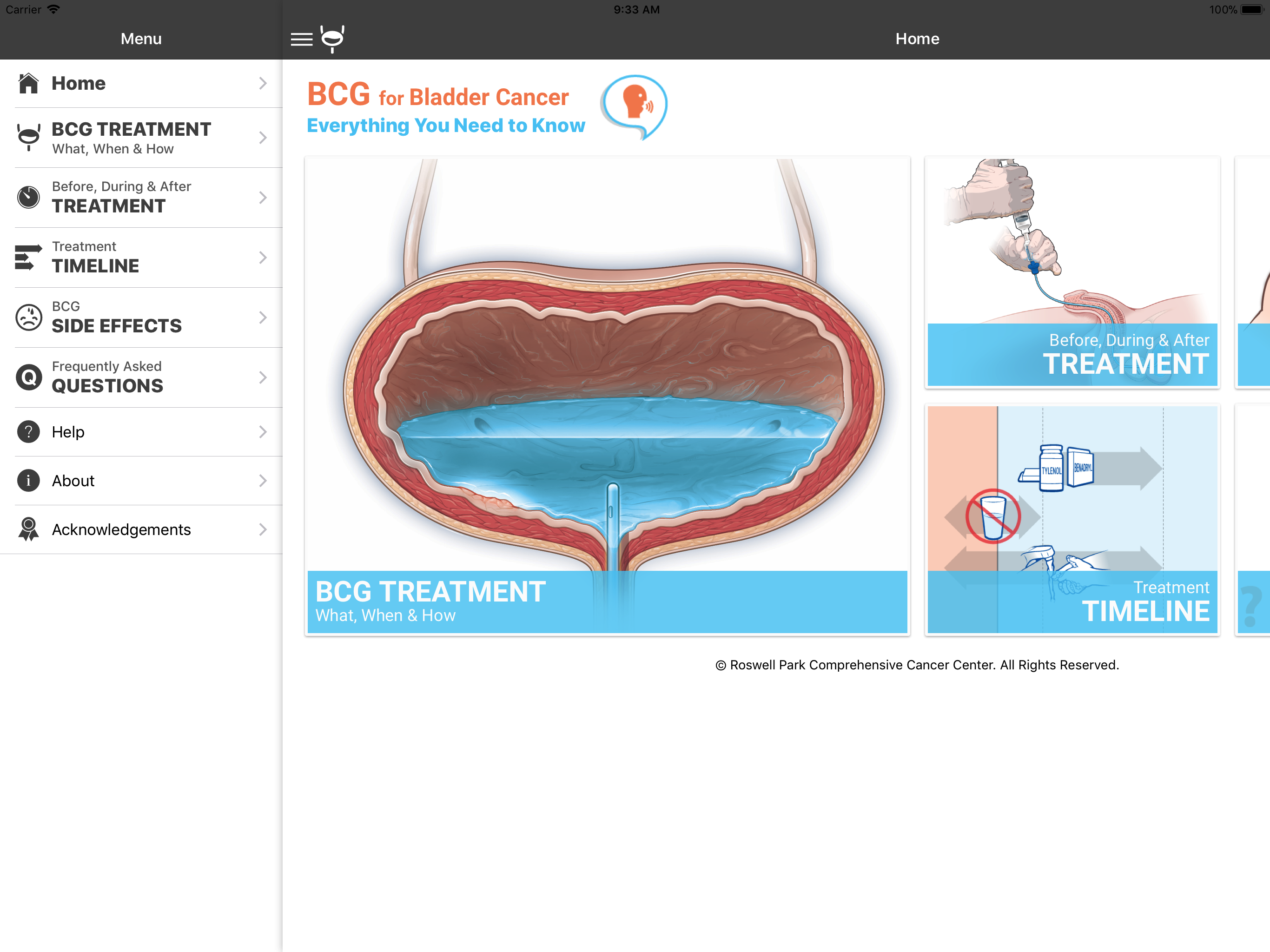
Task: Tap the TIMELINE card caption banner
Action: click(x=1072, y=602)
